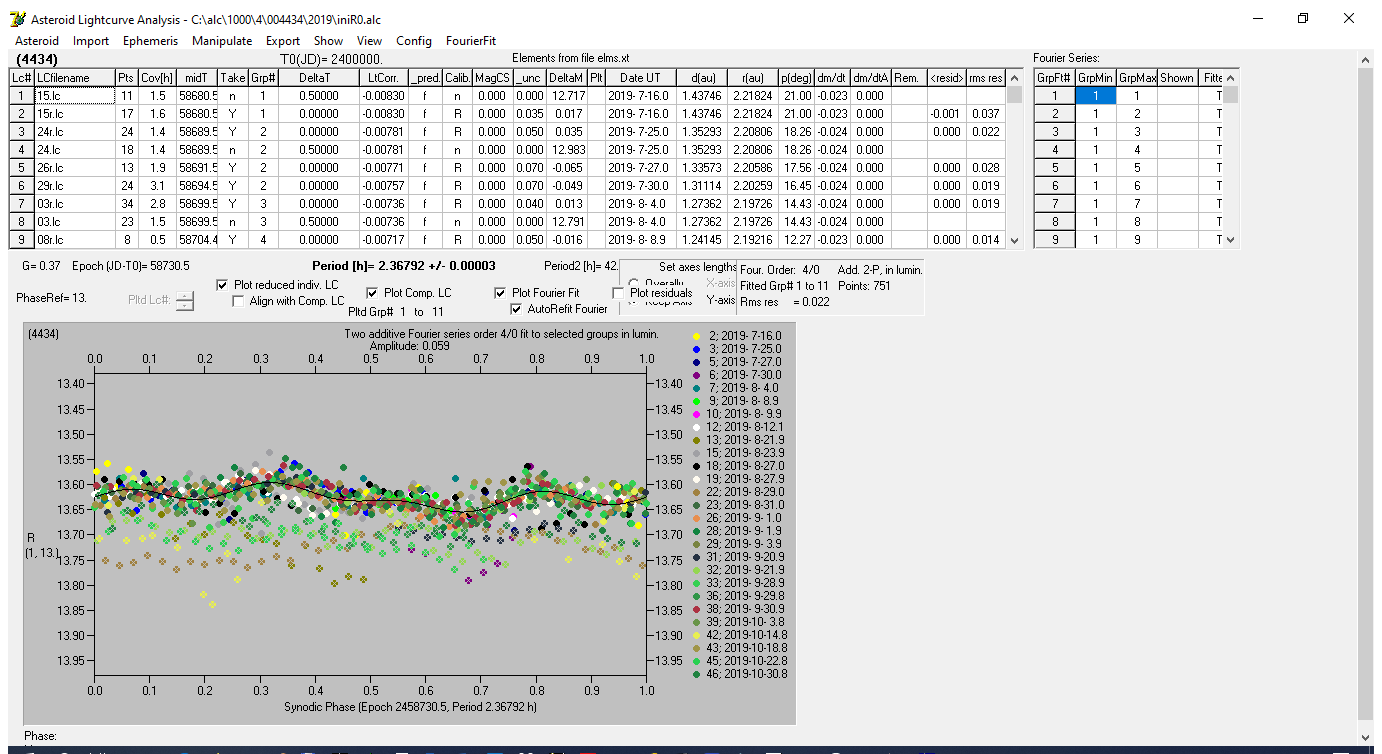This screenshot has width=1382, height=754.
Task: Click DeltaM value 12.717
Action: [x=566, y=95]
